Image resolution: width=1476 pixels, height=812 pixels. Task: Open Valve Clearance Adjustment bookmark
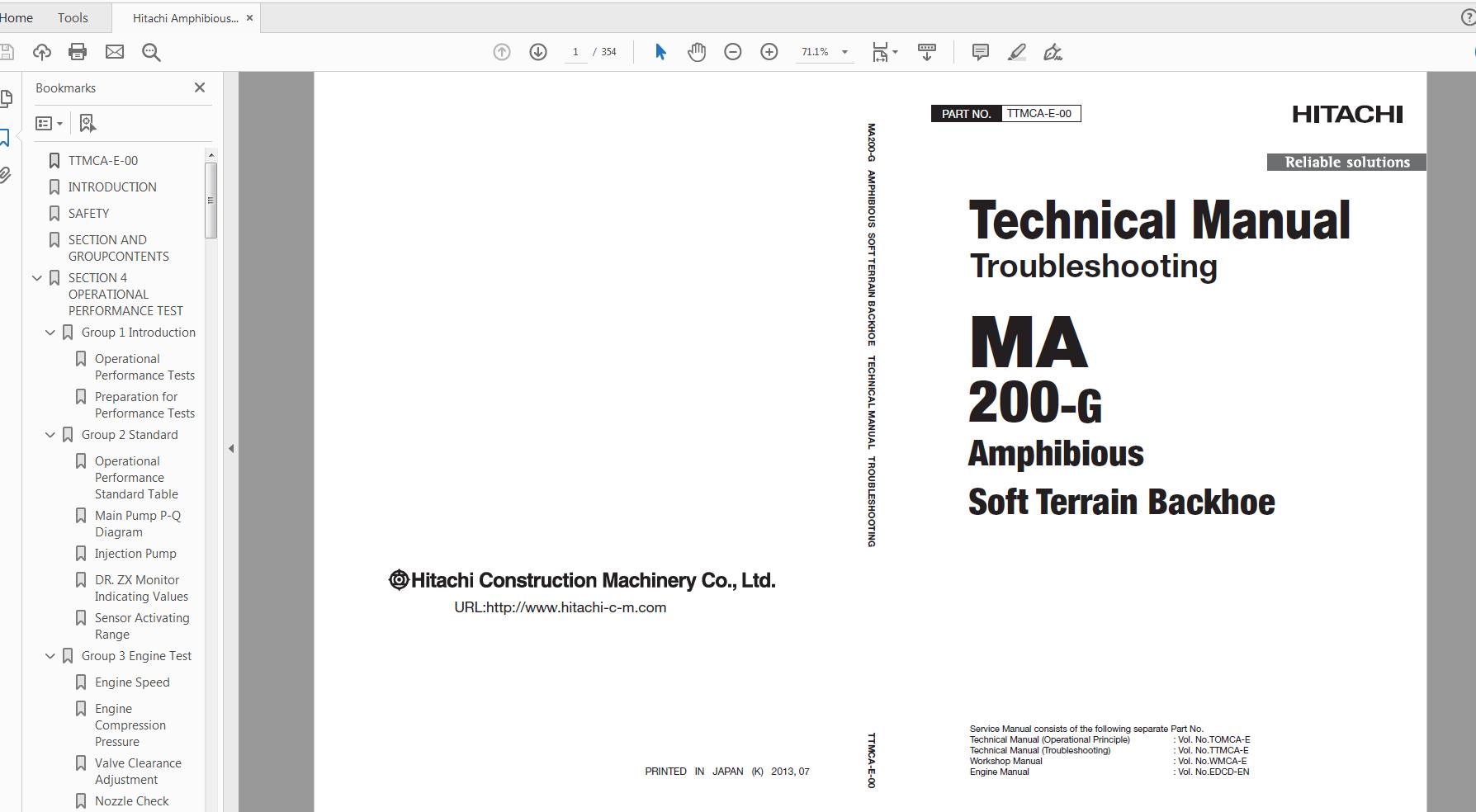[138, 772]
